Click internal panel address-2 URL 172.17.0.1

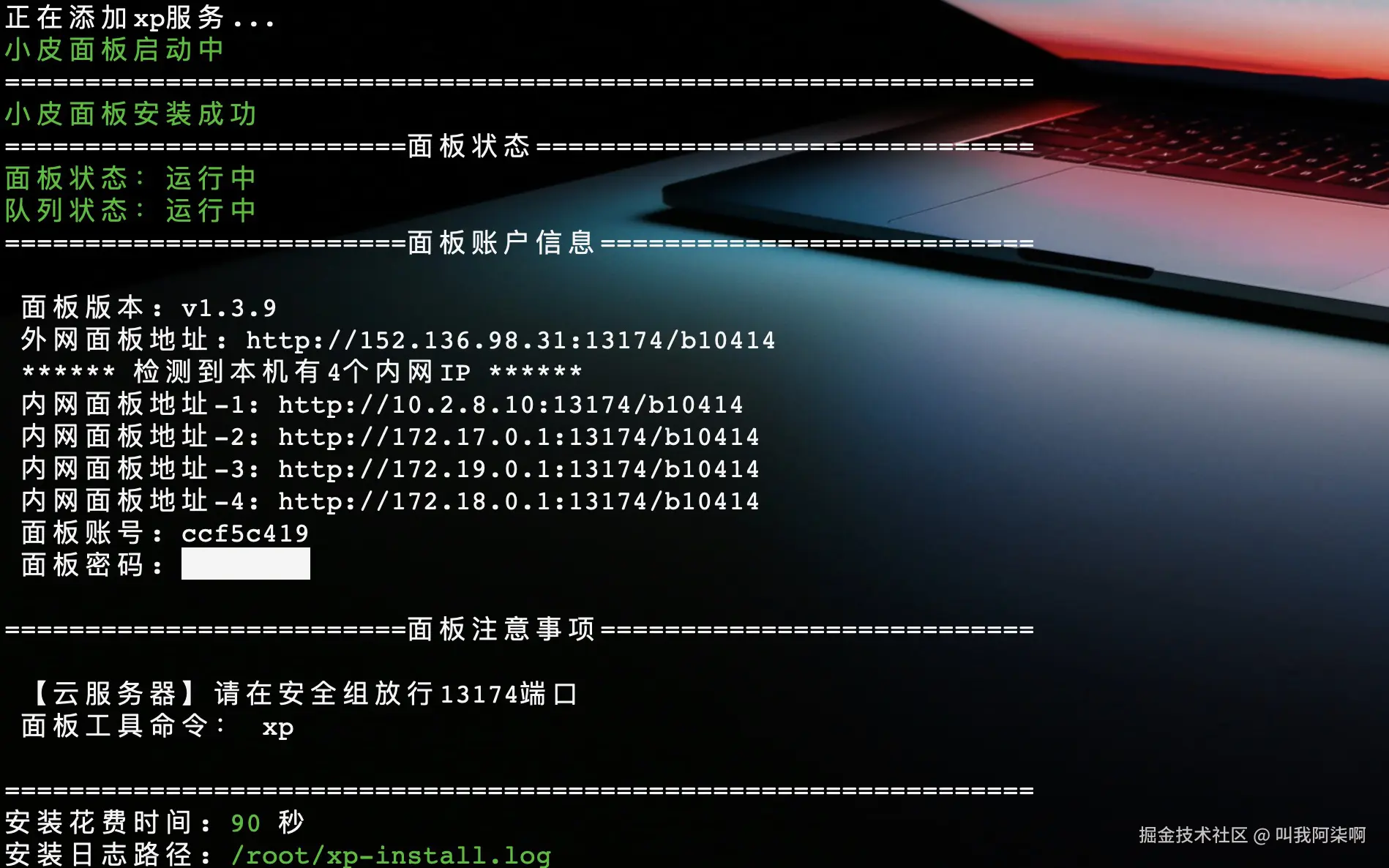pos(519,437)
